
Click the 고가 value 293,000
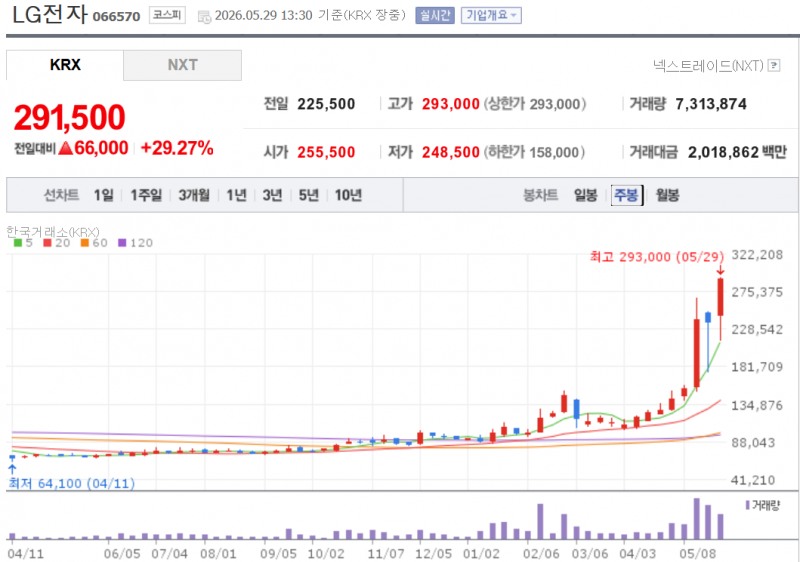(x=451, y=104)
